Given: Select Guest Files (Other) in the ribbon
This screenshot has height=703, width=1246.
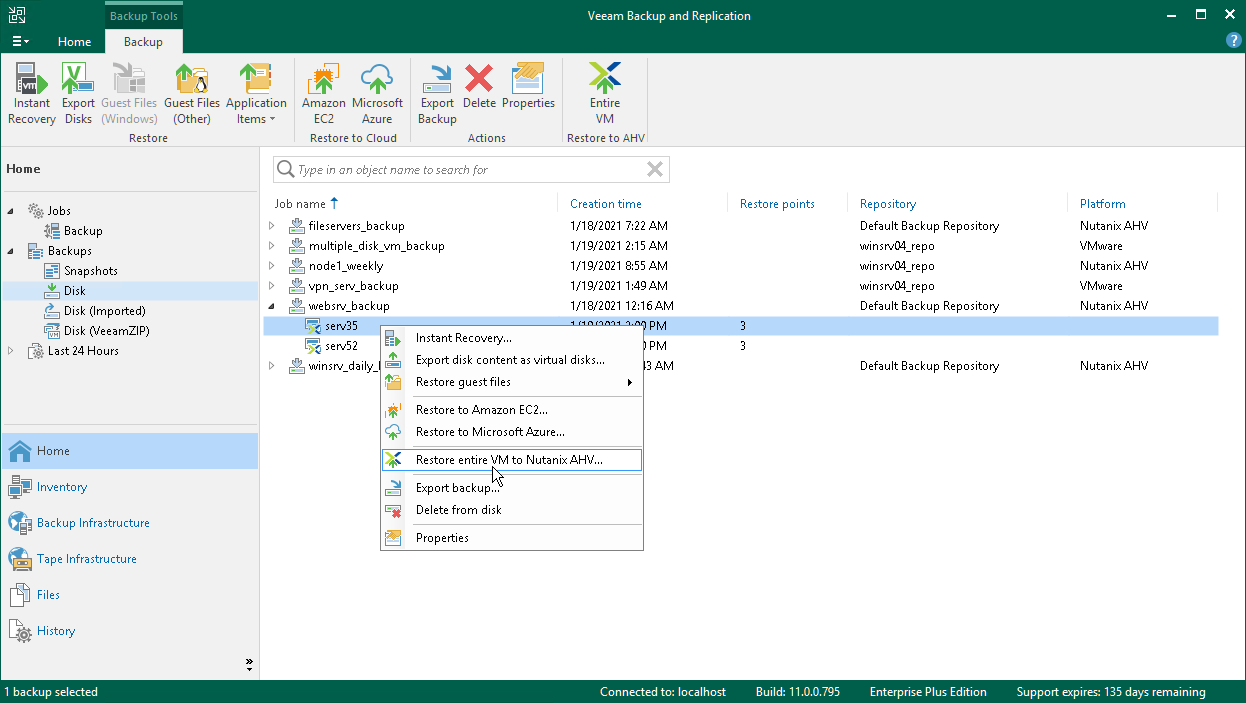Looking at the screenshot, I should coord(192,93).
